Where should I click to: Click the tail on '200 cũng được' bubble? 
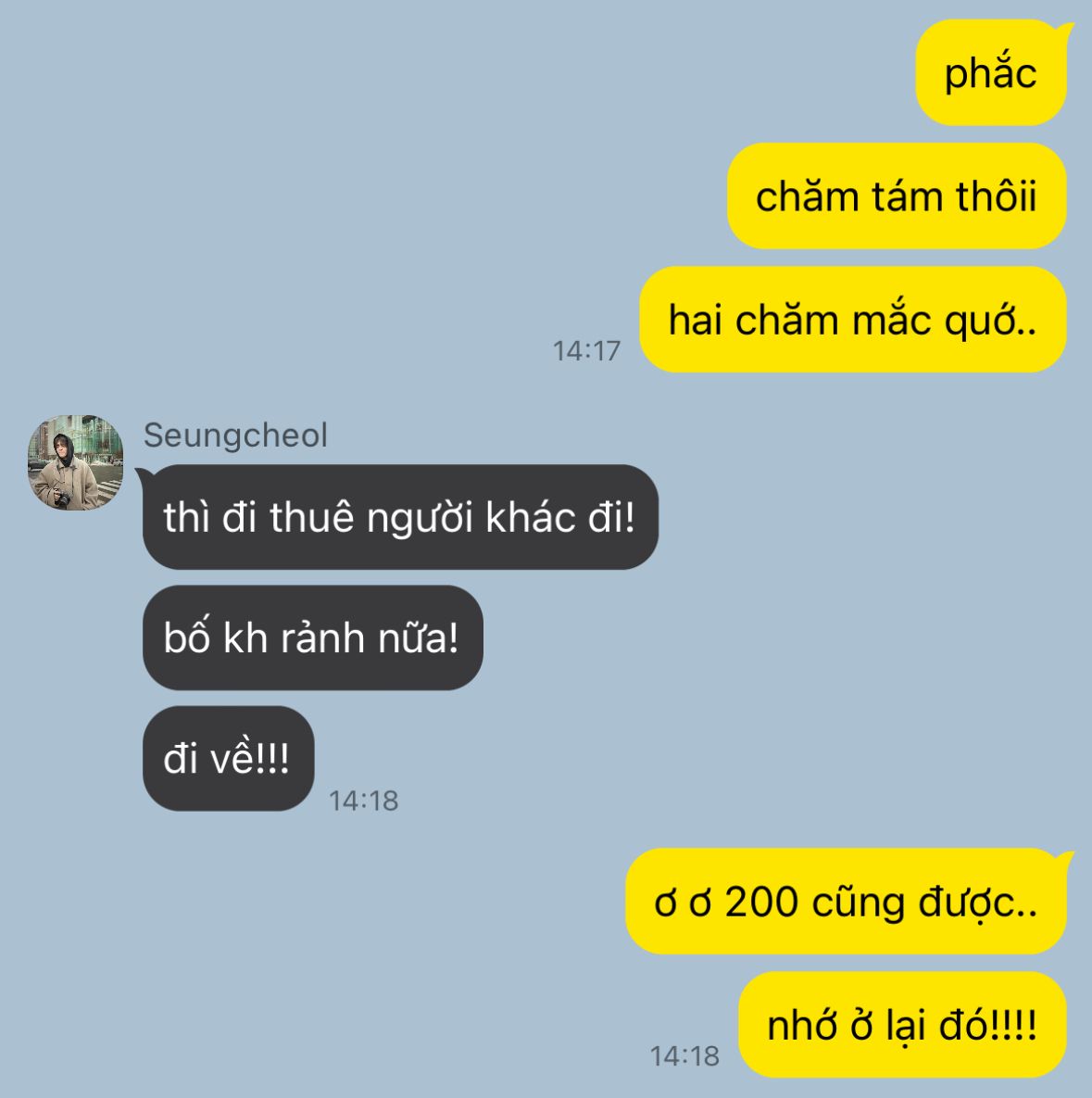point(1064,859)
